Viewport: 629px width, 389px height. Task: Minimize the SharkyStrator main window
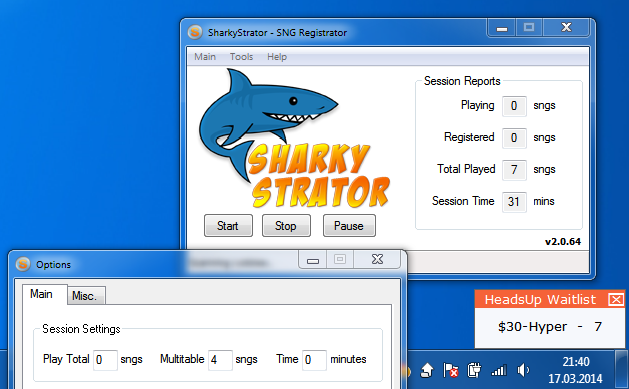click(501, 28)
